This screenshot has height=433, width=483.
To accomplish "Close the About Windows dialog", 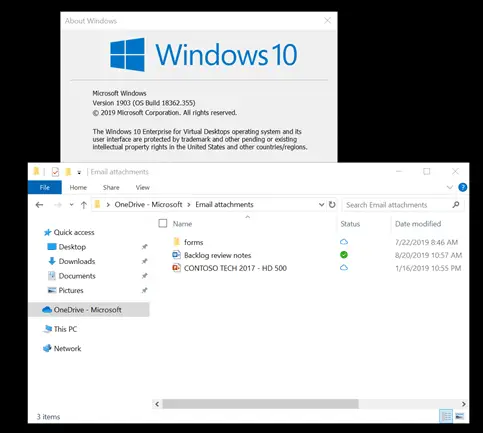I will pos(328,21).
